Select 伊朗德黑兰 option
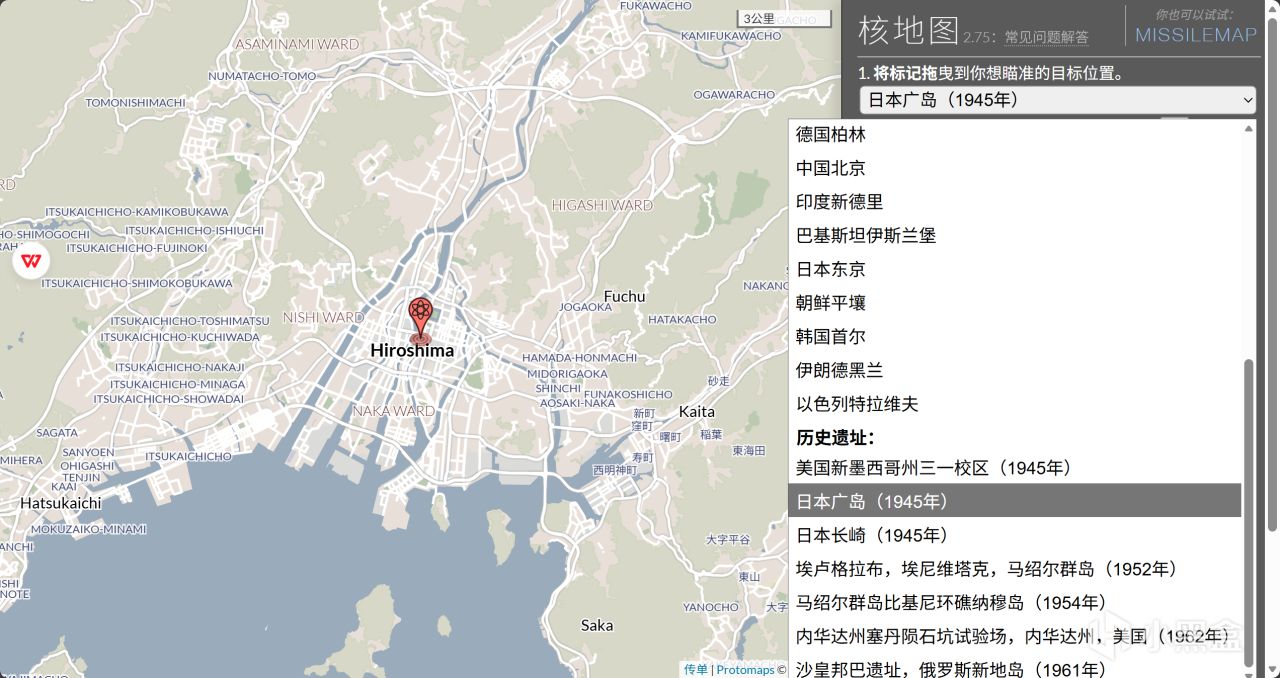The image size is (1280, 678). (1014, 371)
